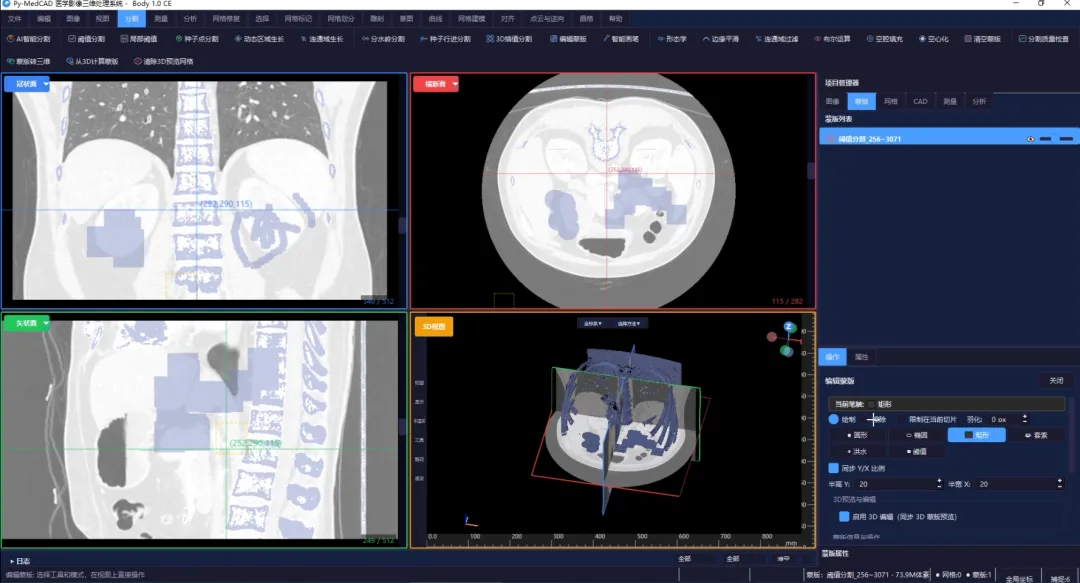
Task: Apply 边缘平滑 edge smoothing
Action: click(720, 39)
